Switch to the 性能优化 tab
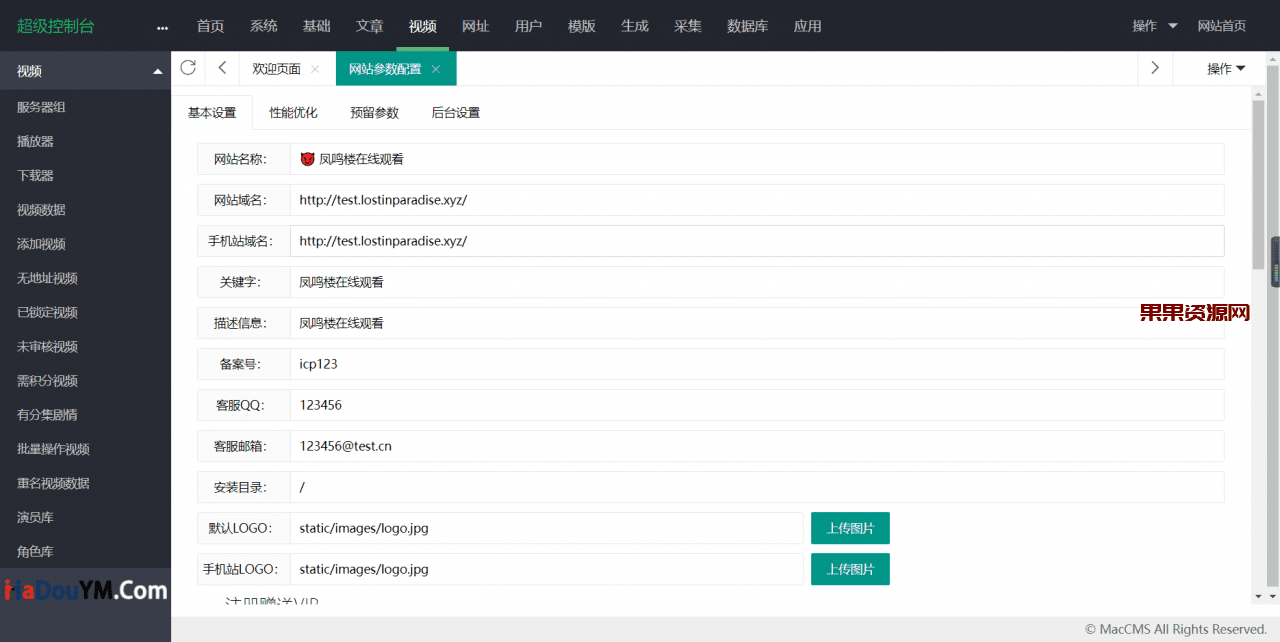This screenshot has height=642, width=1280. (x=293, y=112)
